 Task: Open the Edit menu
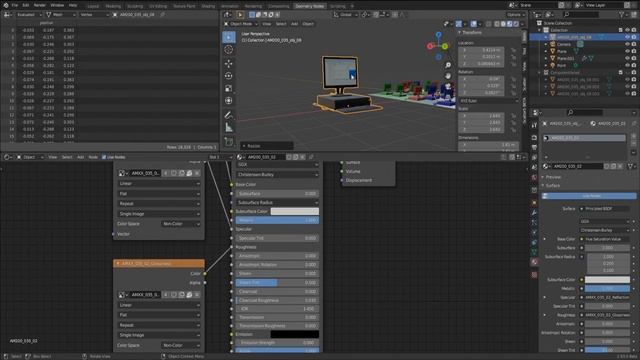pyautogui.click(x=26, y=5)
